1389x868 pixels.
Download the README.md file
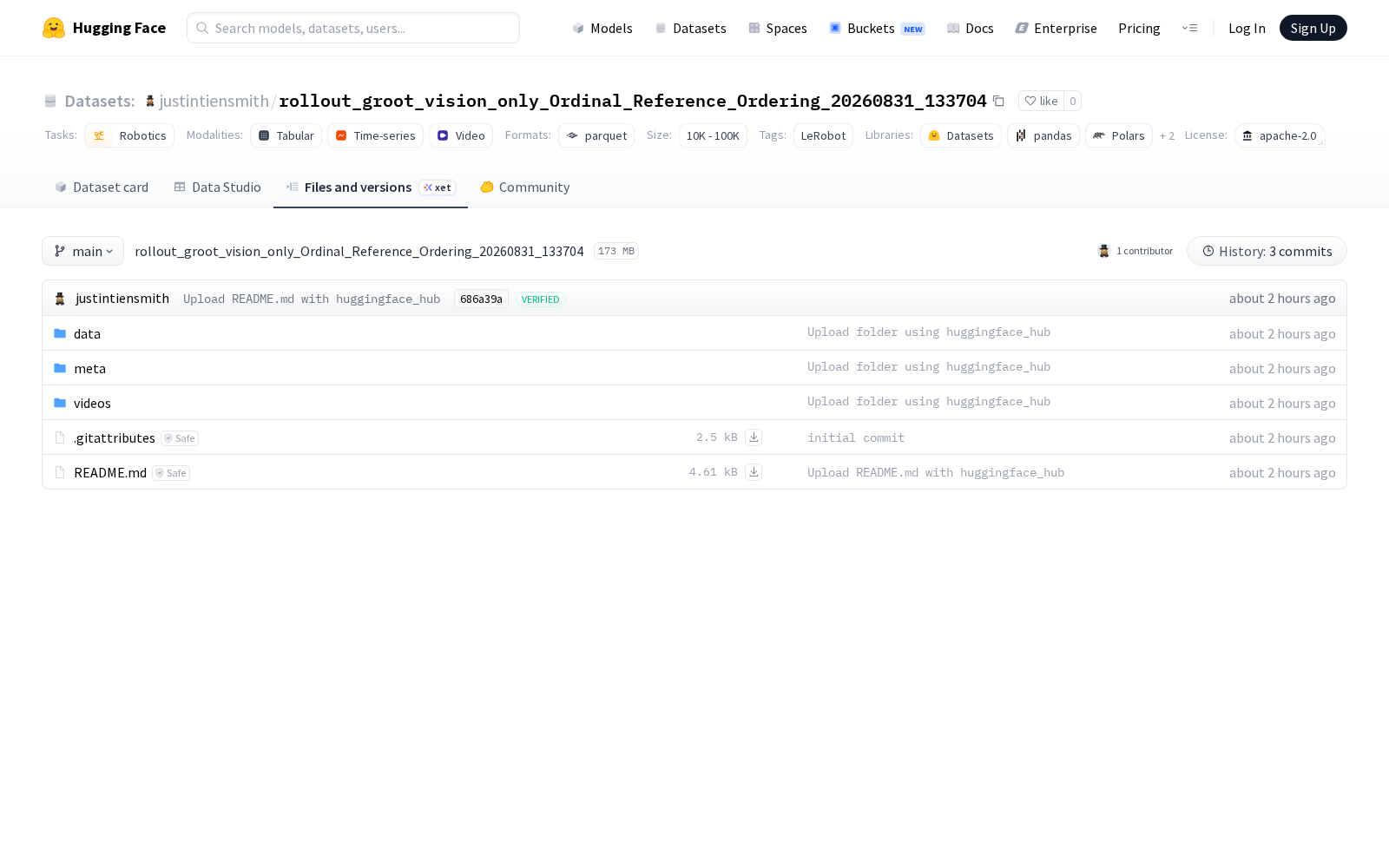(x=754, y=472)
